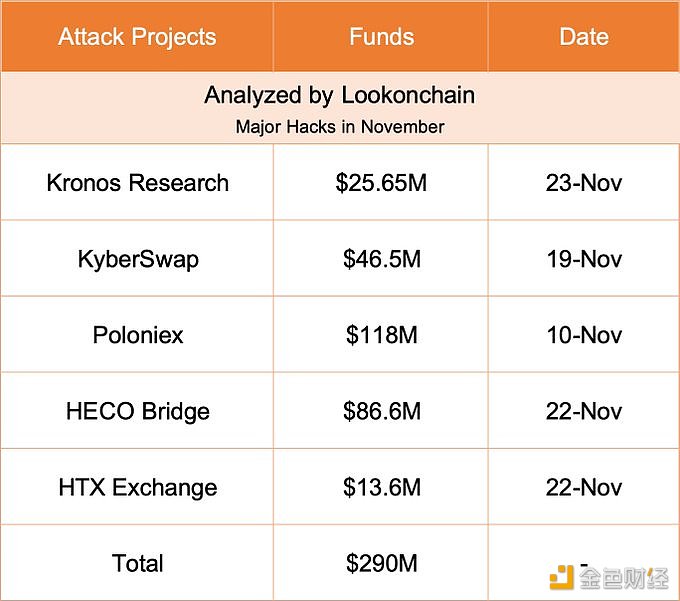
Task: Click the Date column header
Action: point(584,36)
